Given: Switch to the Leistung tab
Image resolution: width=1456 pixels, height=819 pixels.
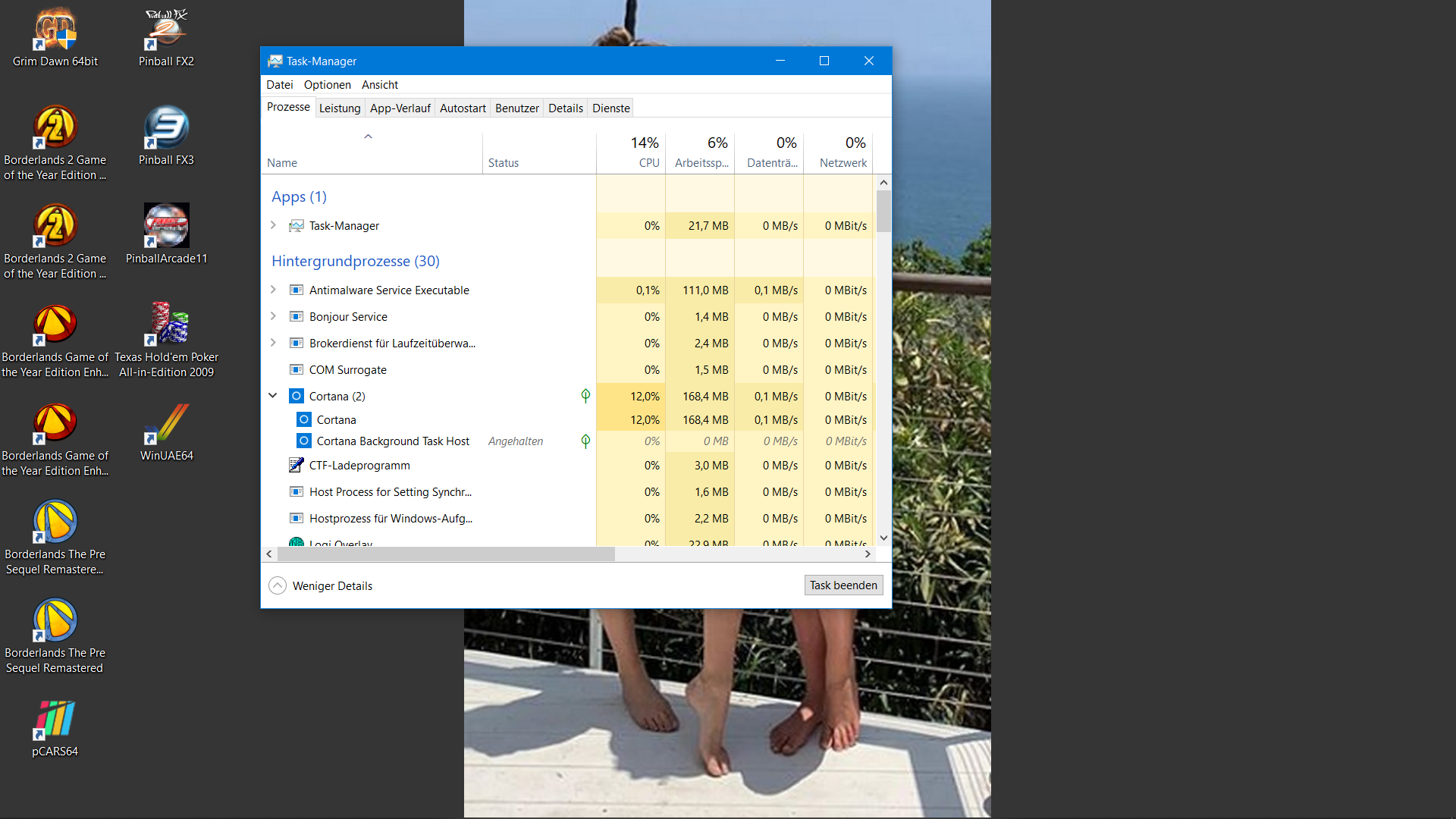Looking at the screenshot, I should (x=339, y=108).
